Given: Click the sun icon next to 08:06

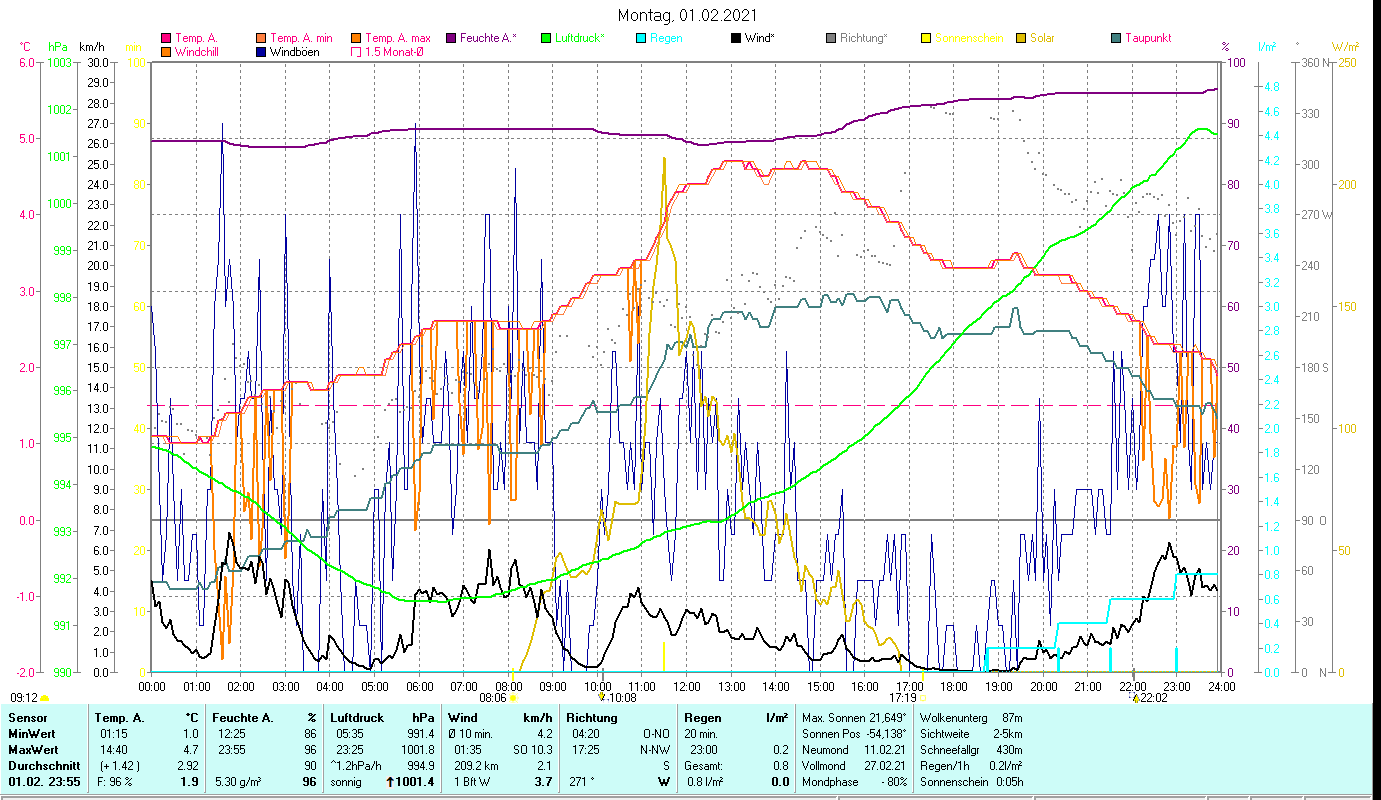Looking at the screenshot, I should pyautogui.click(x=513, y=698).
